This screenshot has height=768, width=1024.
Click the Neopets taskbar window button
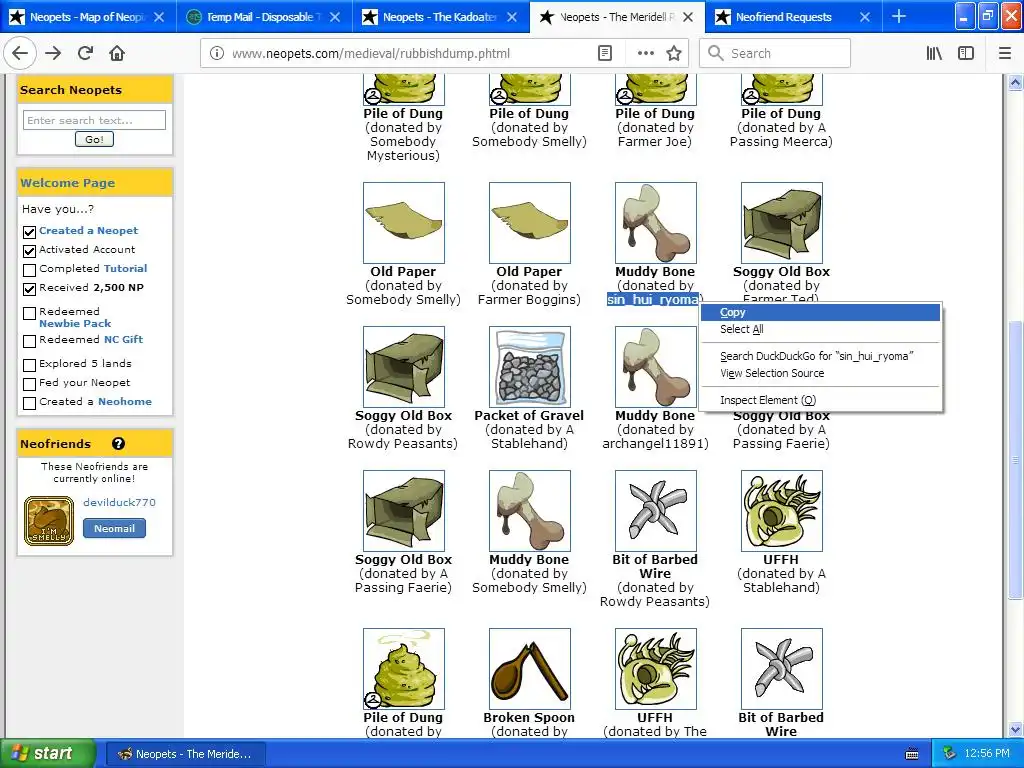(185, 754)
